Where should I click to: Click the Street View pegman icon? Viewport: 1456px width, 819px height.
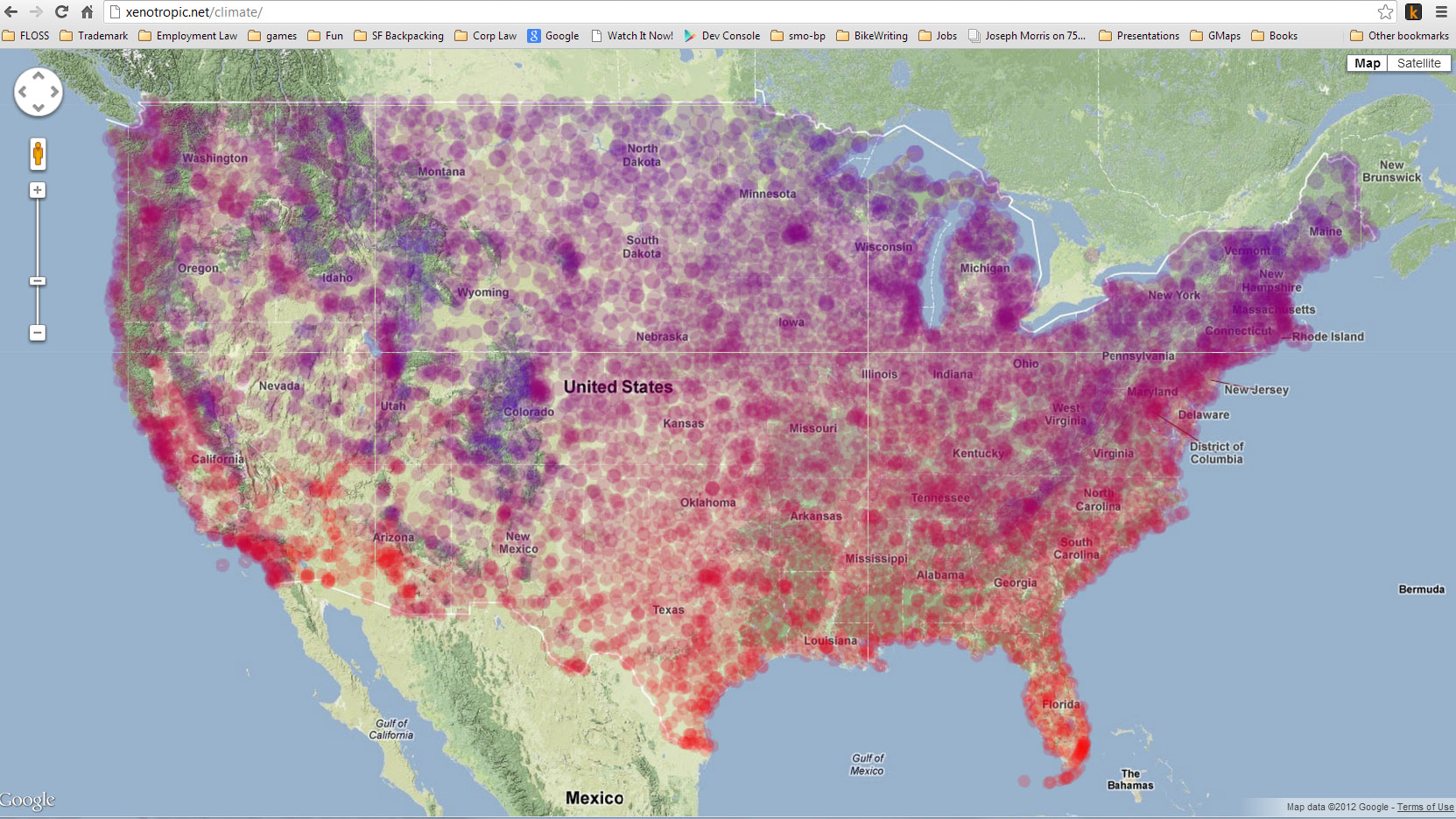click(38, 154)
